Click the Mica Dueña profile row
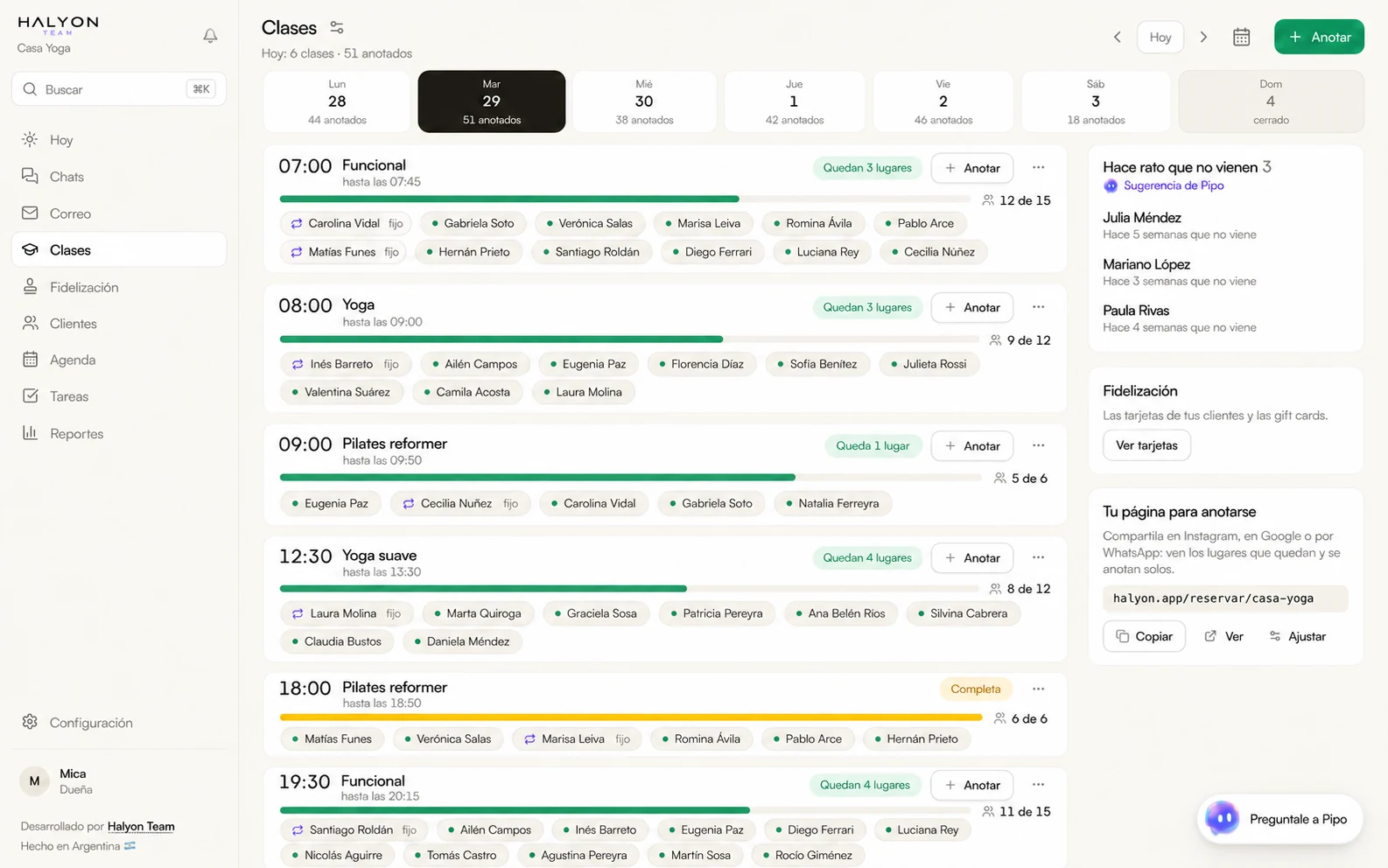The height and width of the screenshot is (868, 1388). (119, 781)
